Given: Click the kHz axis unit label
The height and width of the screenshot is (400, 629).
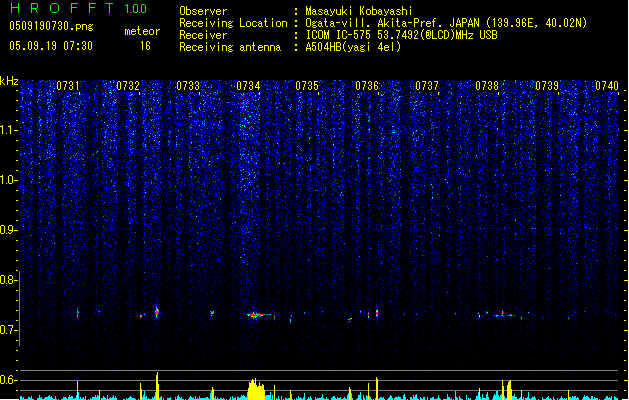Looking at the screenshot, I should pos(9,81).
